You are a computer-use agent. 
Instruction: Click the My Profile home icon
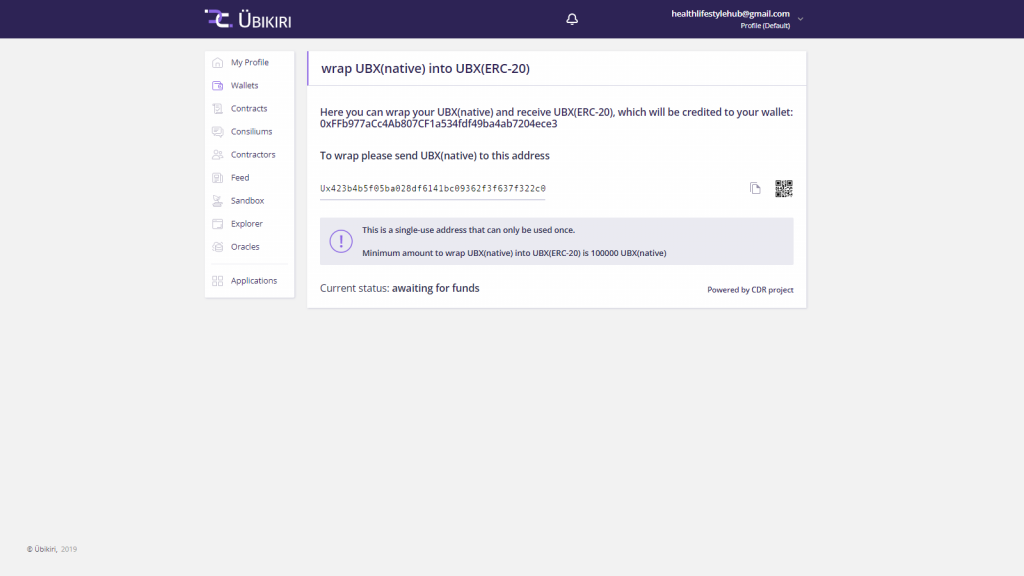tap(217, 63)
